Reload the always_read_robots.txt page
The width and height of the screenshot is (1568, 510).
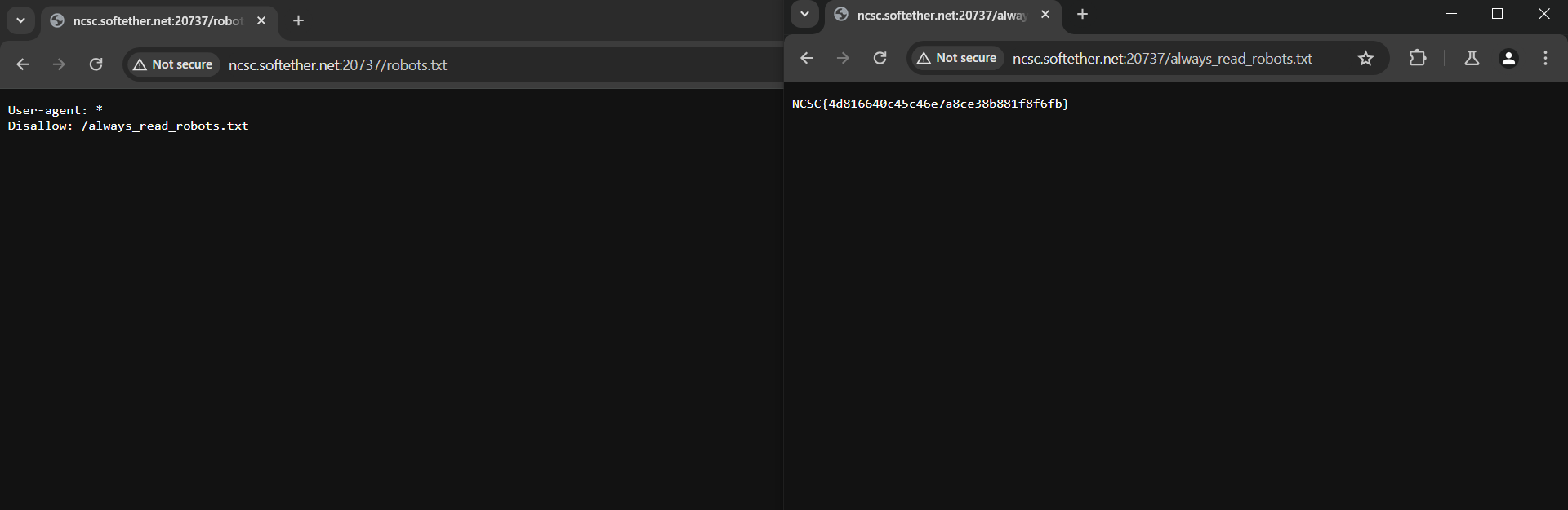[x=880, y=58]
